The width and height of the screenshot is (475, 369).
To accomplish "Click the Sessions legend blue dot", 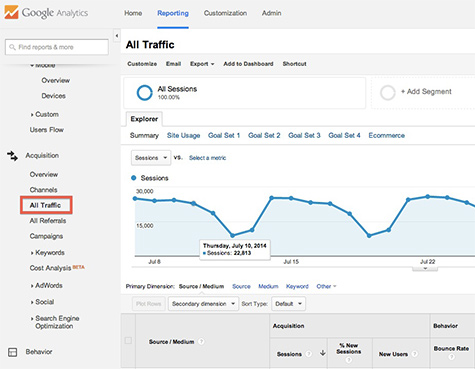I will click(x=134, y=178).
